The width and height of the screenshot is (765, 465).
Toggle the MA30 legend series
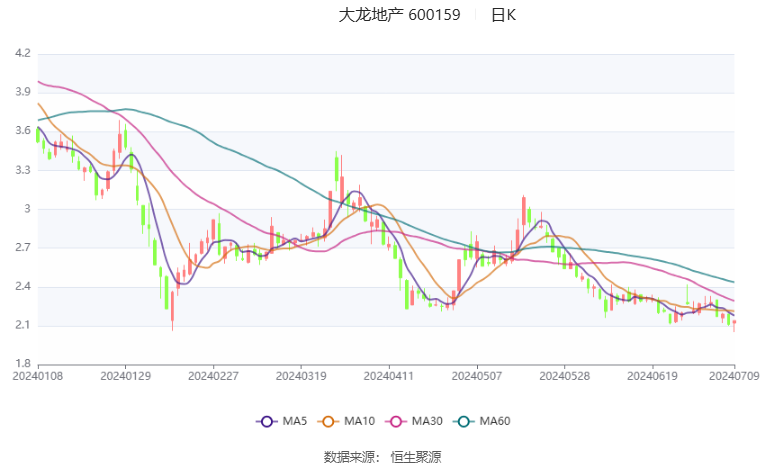tap(414, 421)
